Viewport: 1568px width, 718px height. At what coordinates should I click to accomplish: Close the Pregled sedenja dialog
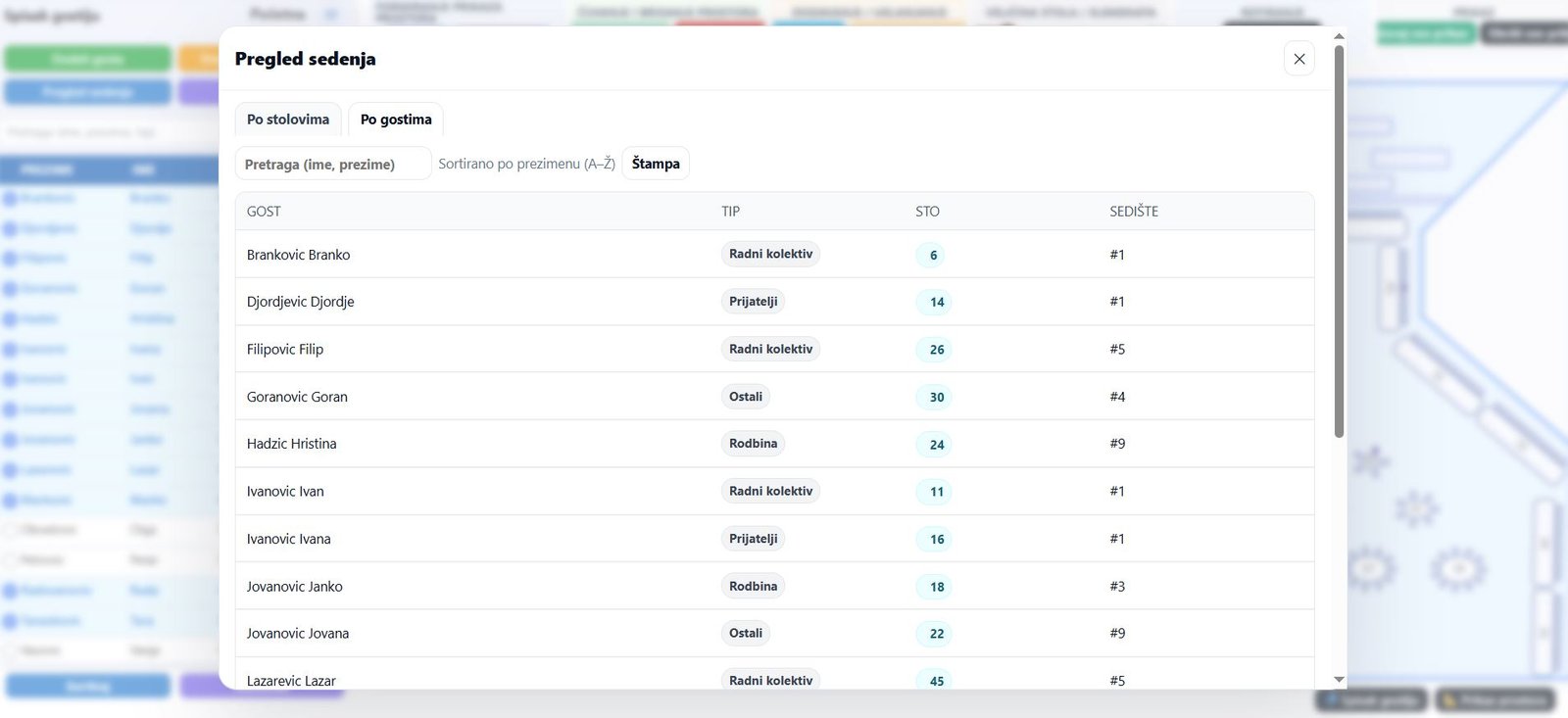[x=1298, y=59]
